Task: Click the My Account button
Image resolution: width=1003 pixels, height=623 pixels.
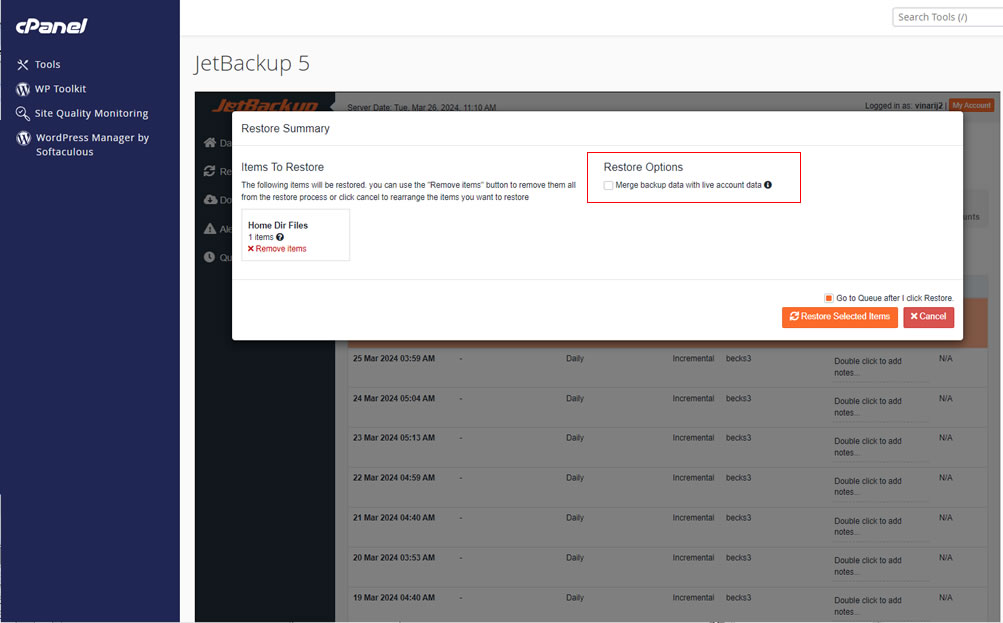Action: pos(971,105)
